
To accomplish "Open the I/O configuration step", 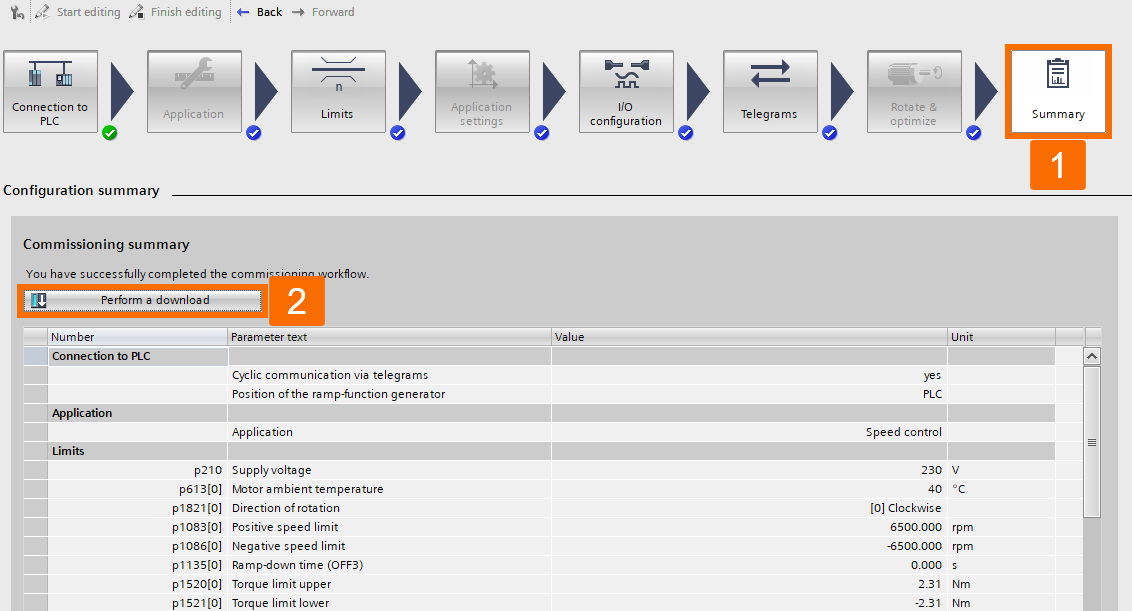I will click(626, 91).
